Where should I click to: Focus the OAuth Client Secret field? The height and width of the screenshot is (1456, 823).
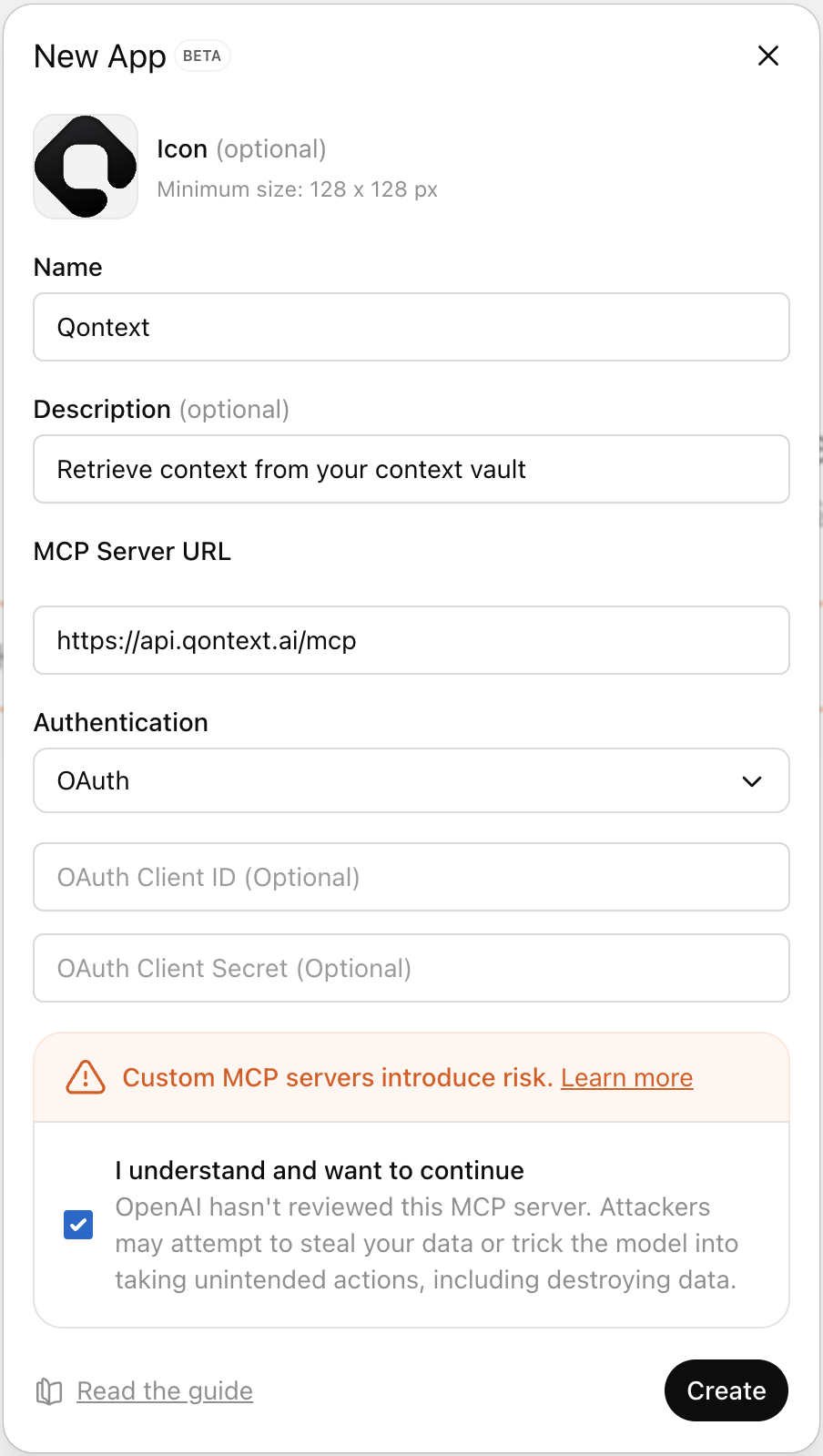click(411, 968)
